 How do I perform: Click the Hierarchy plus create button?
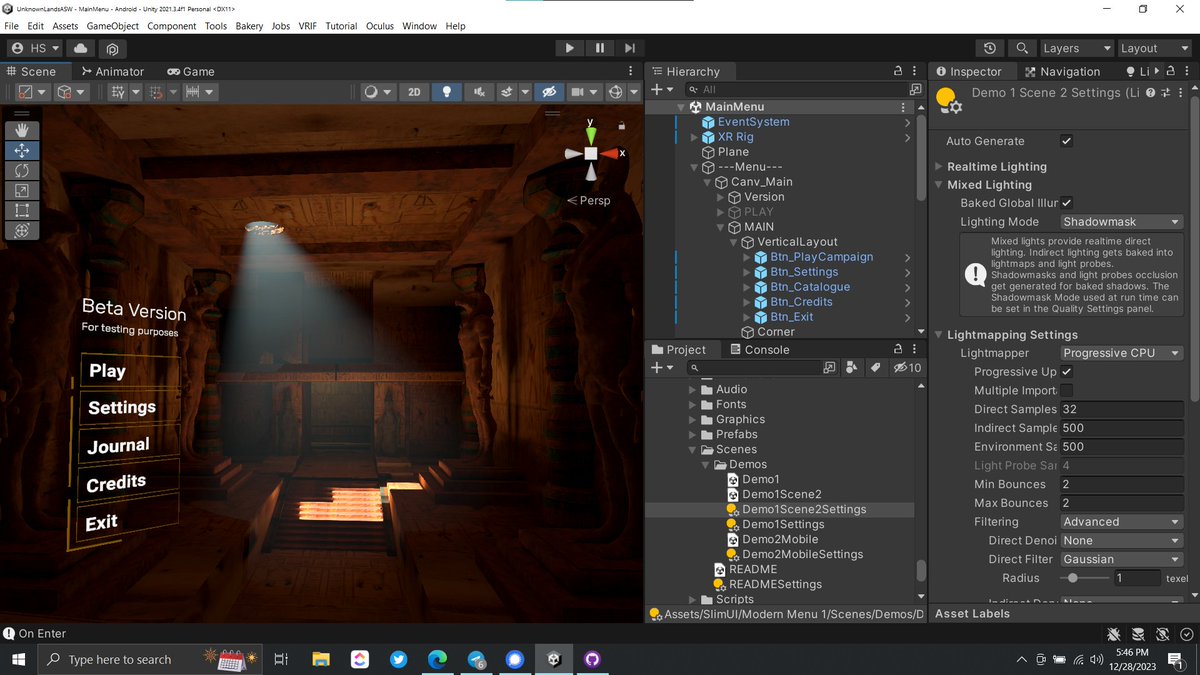[x=662, y=90]
